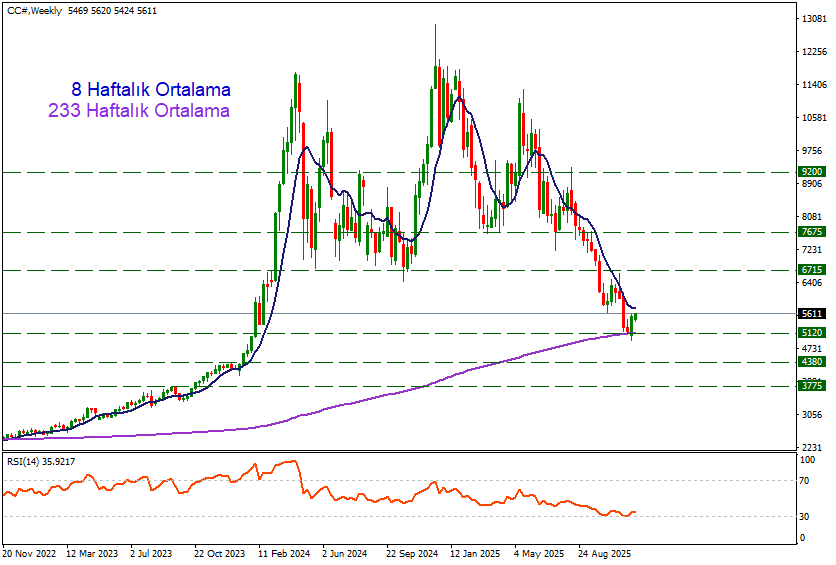Click the 9200 price level tag
The height and width of the screenshot is (565, 836).
811,172
